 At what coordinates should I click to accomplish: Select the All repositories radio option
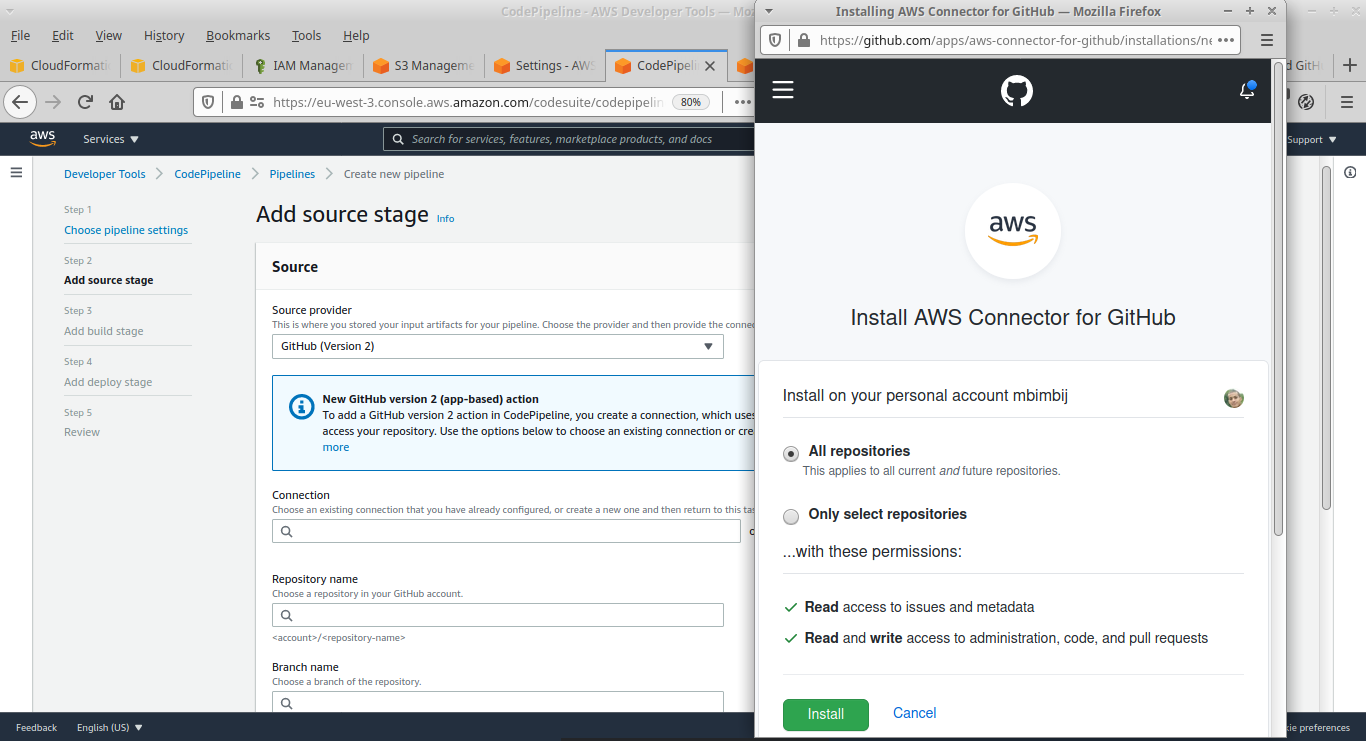(x=791, y=453)
